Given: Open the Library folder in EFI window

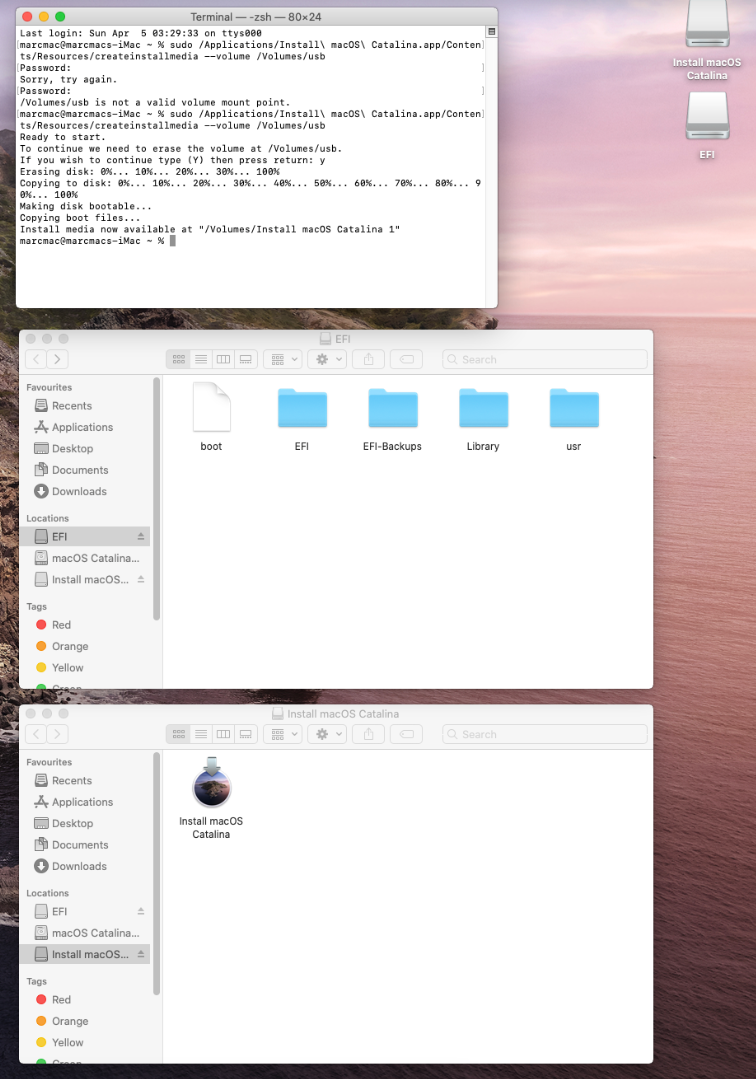Looking at the screenshot, I should [x=484, y=407].
